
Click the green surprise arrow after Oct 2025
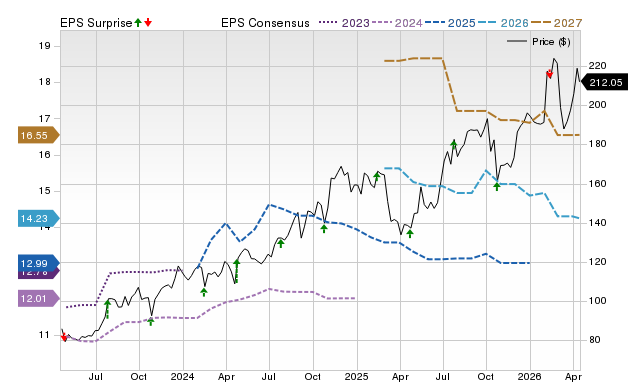[497, 187]
